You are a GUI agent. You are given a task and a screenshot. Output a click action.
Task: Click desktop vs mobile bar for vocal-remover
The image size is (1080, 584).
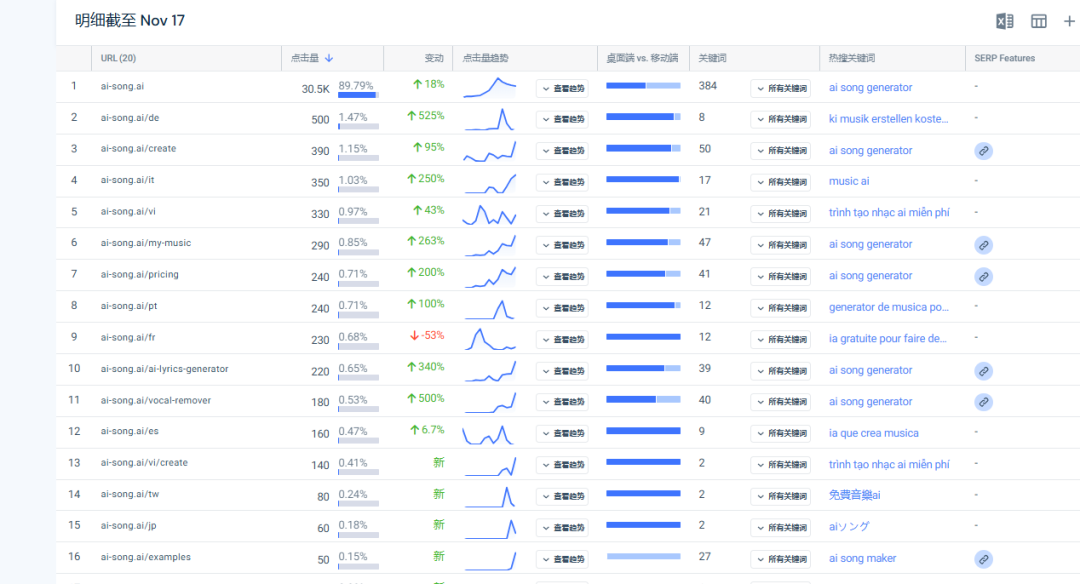pos(643,399)
